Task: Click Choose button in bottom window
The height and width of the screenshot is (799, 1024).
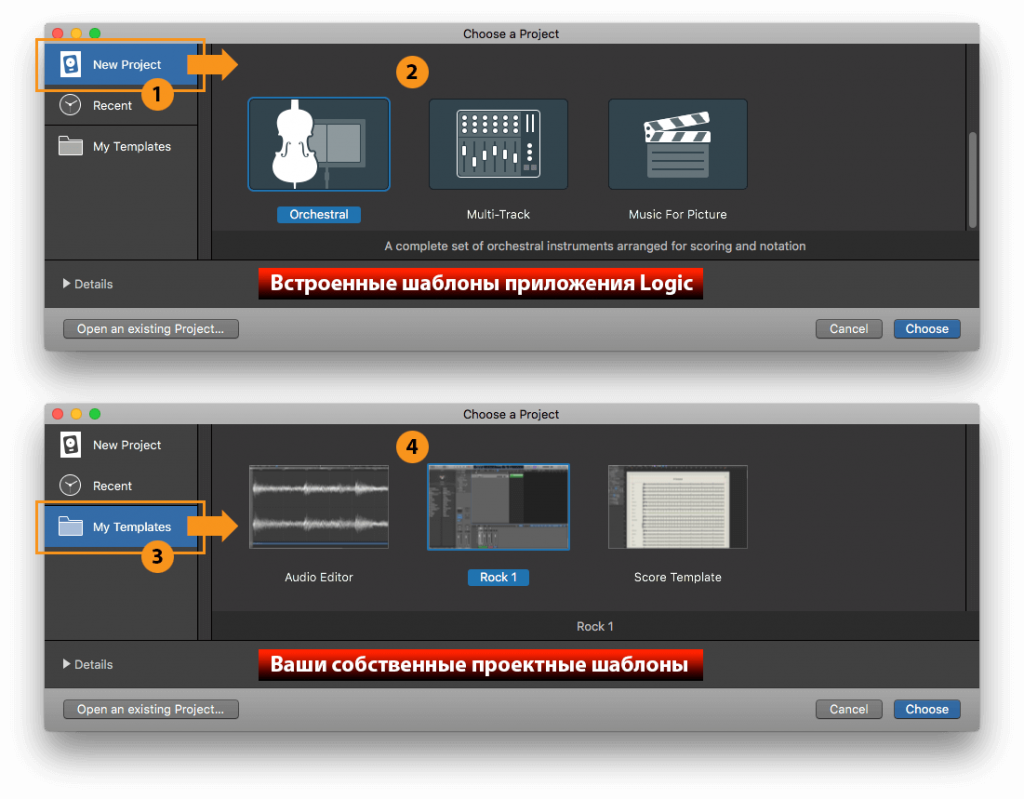Action: pos(927,709)
